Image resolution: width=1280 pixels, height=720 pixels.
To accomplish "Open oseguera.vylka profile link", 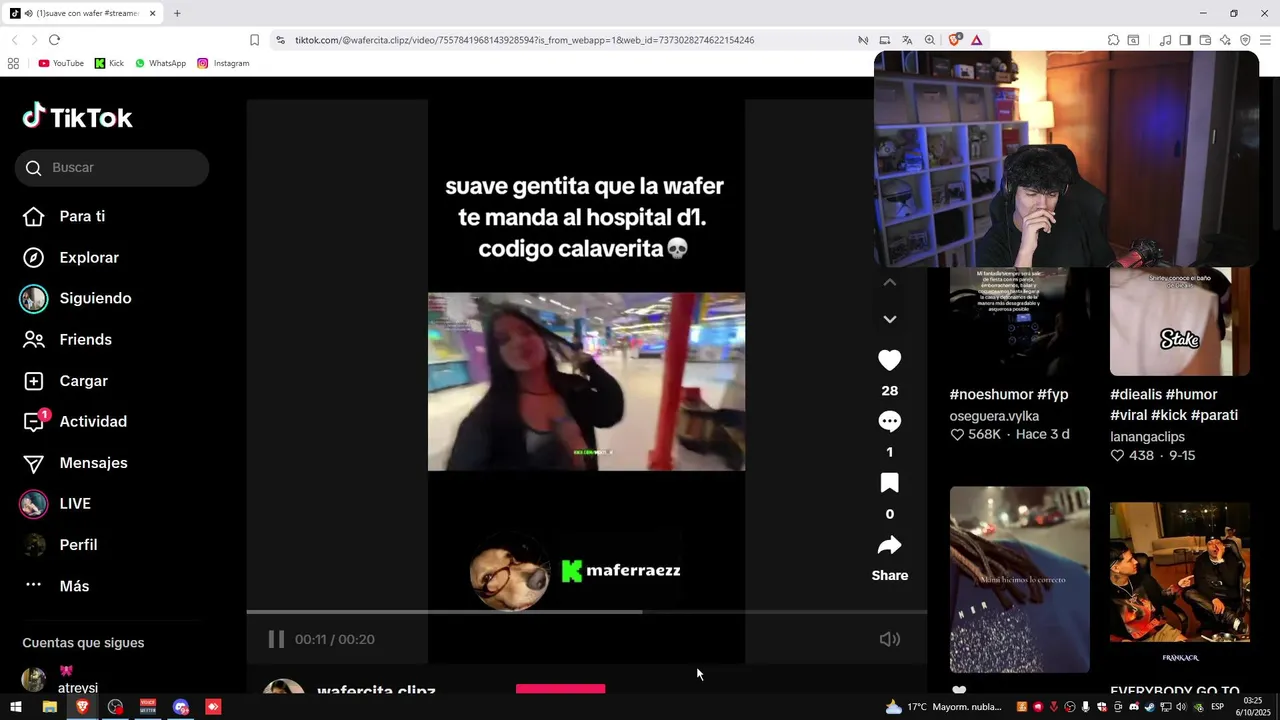I will 994,416.
